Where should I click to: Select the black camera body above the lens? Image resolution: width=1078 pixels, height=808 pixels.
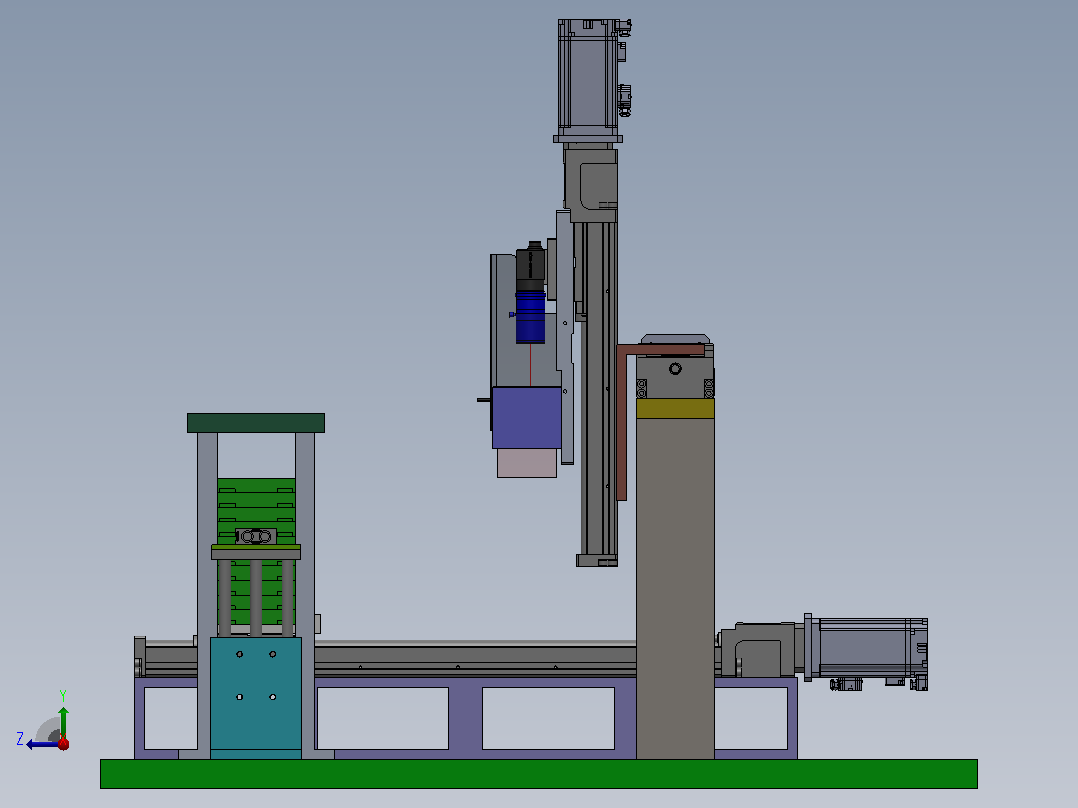530,266
